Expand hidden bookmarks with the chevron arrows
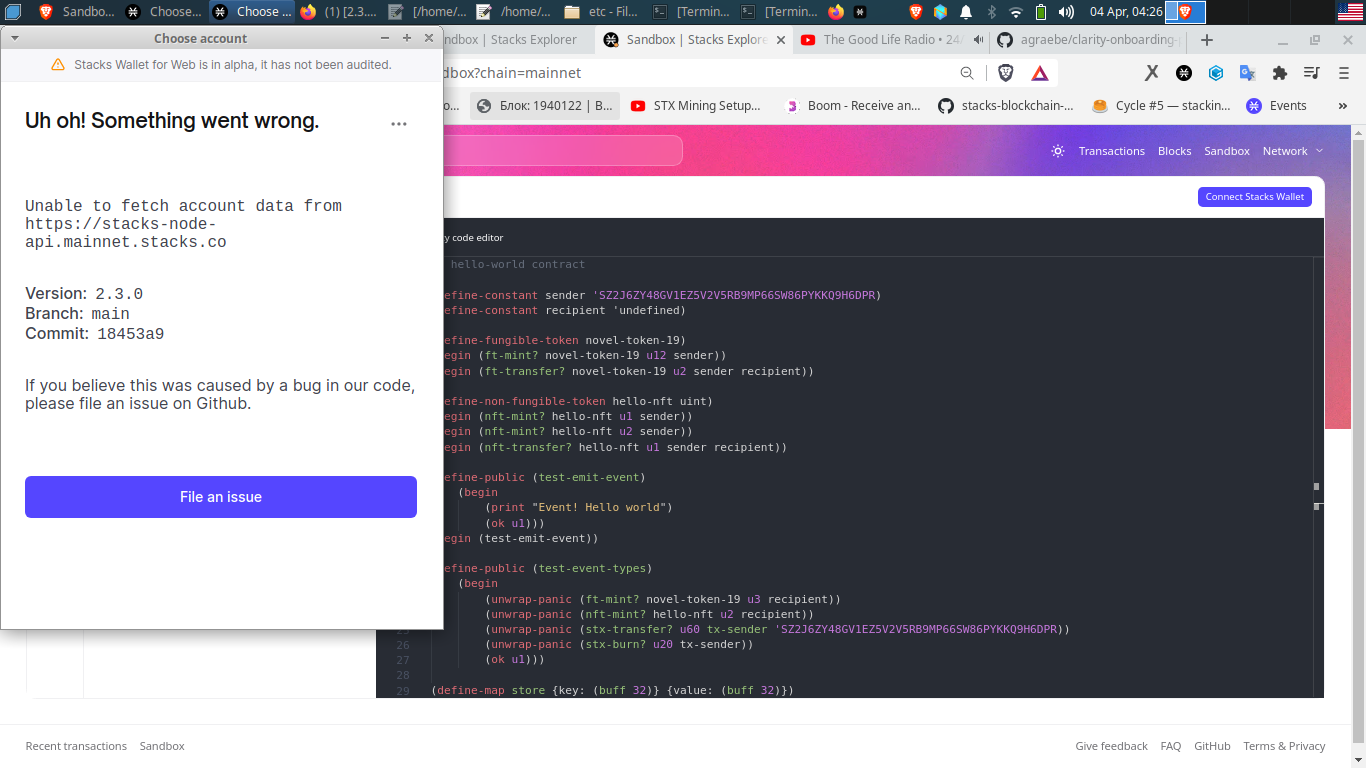The width and height of the screenshot is (1366, 768). coord(1341,105)
